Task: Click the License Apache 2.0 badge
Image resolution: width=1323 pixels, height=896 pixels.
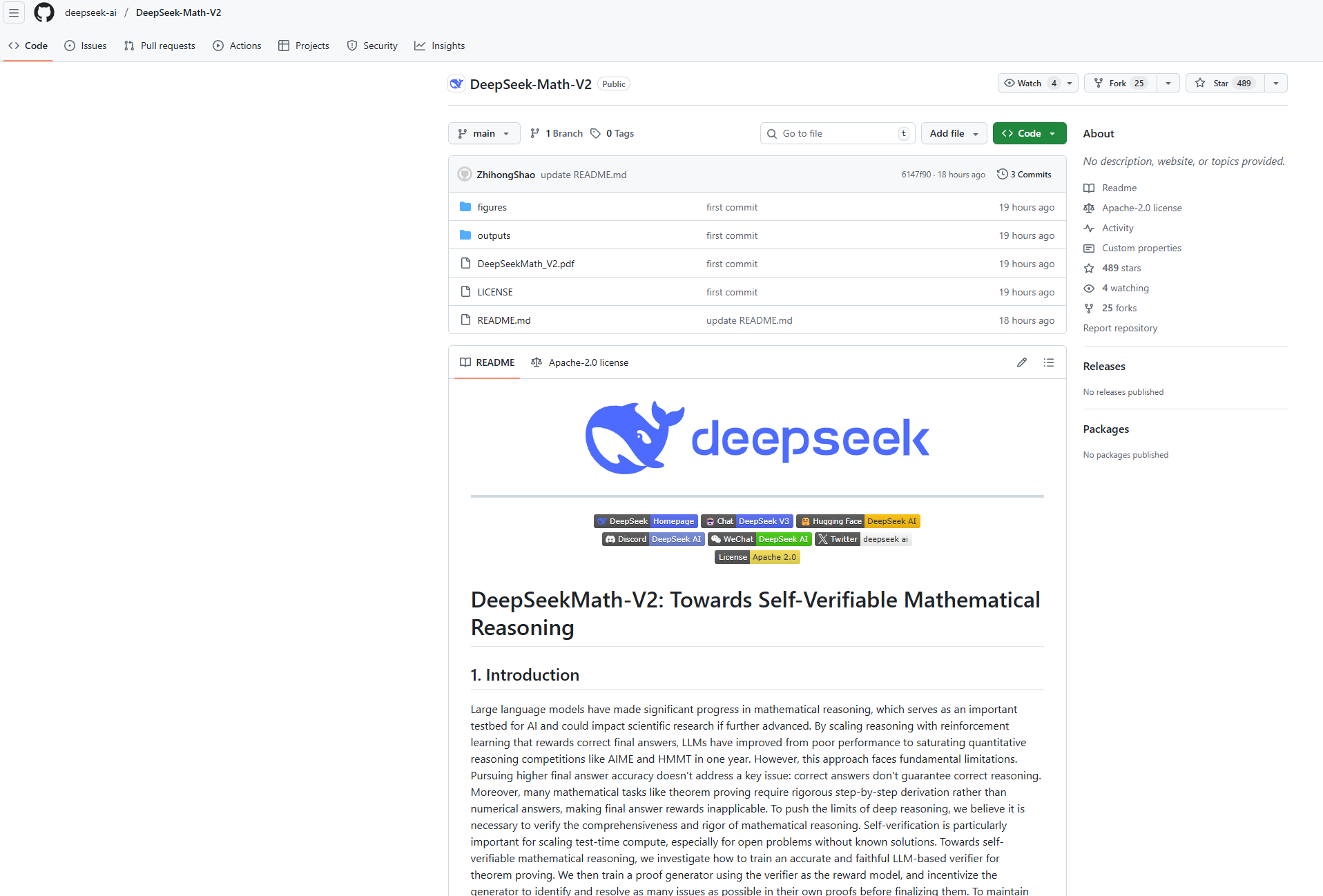Action: point(757,557)
